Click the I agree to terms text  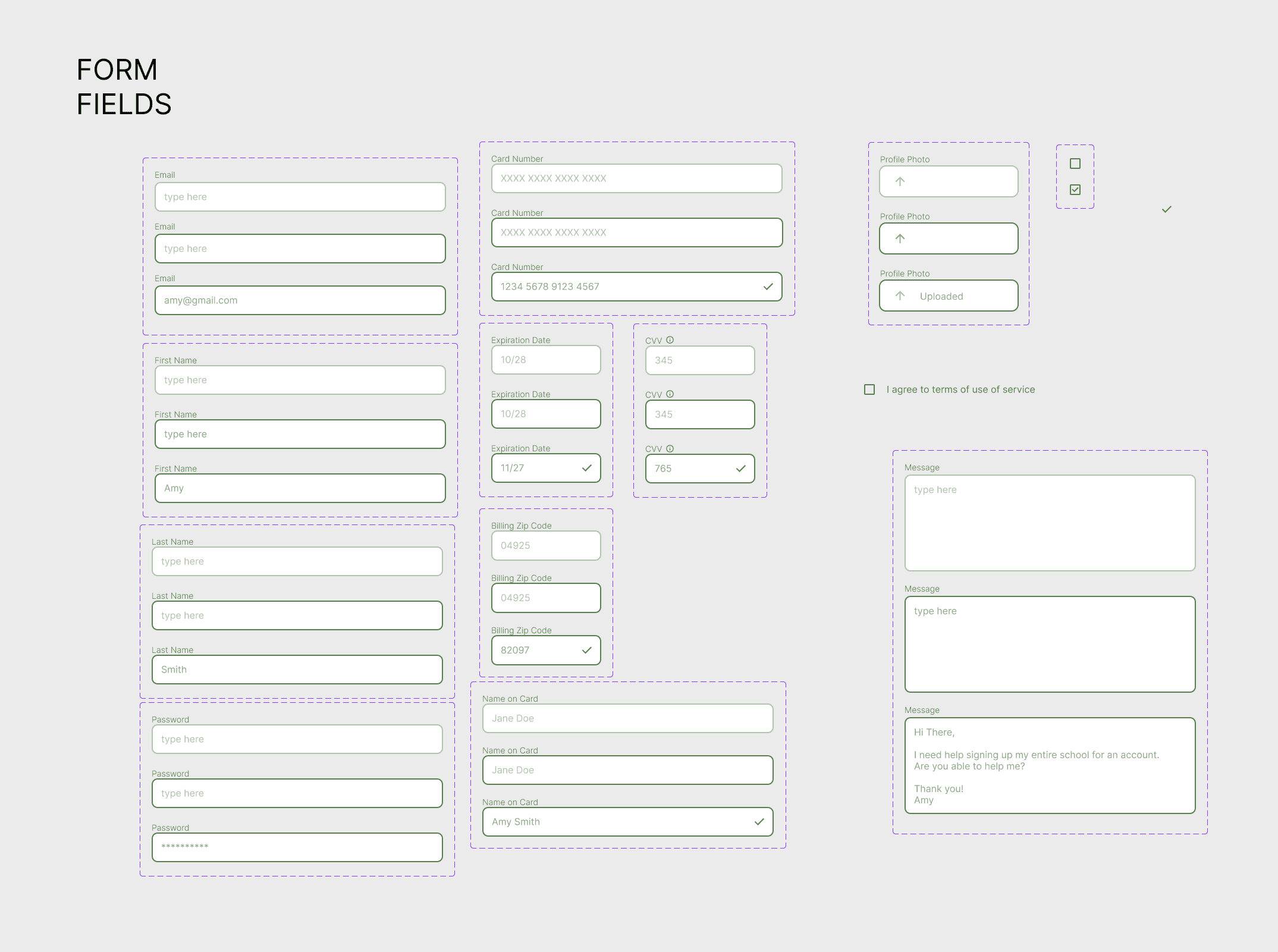point(960,389)
